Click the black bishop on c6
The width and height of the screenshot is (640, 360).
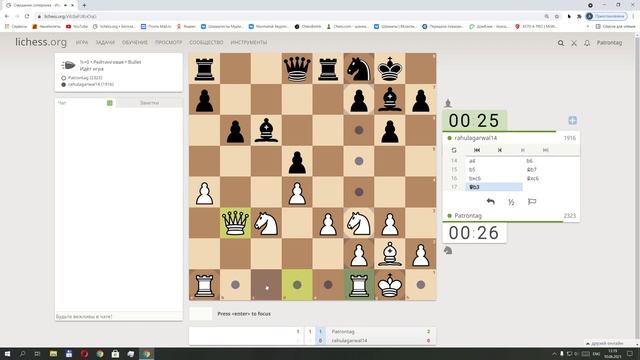point(266,130)
